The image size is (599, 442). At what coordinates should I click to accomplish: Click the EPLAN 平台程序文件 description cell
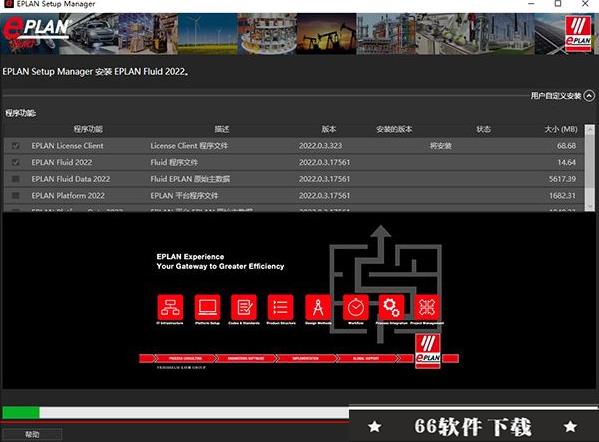184,196
